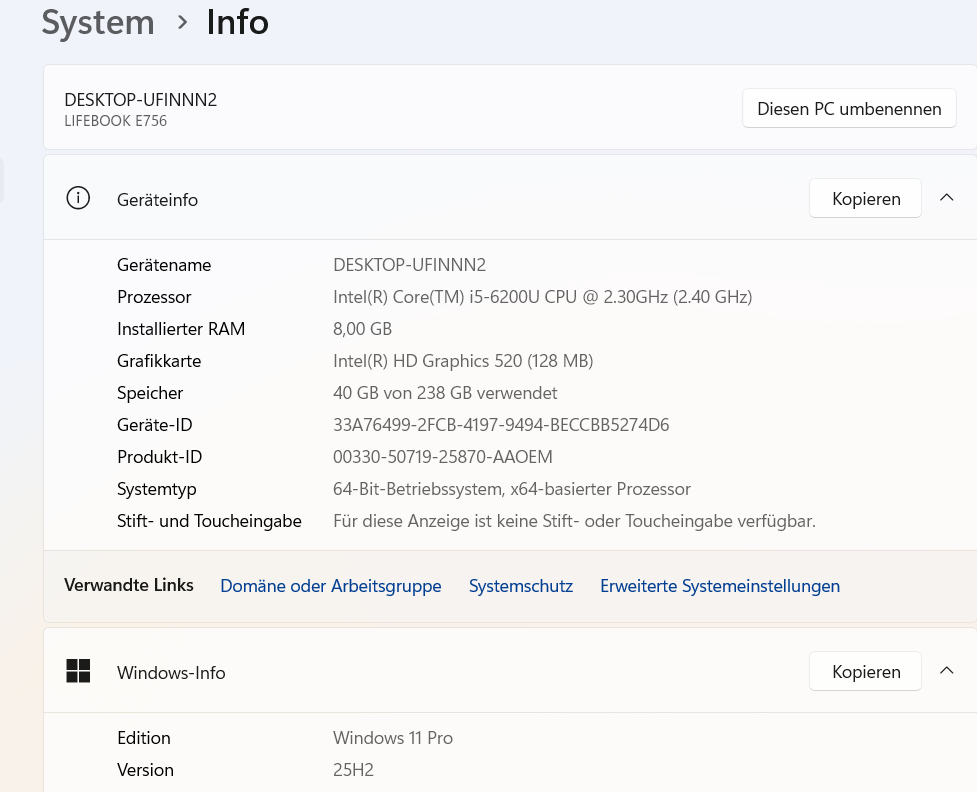Screen dimensions: 977x792
Task: Click the 8,00 GB RAM value
Action: (x=363, y=329)
